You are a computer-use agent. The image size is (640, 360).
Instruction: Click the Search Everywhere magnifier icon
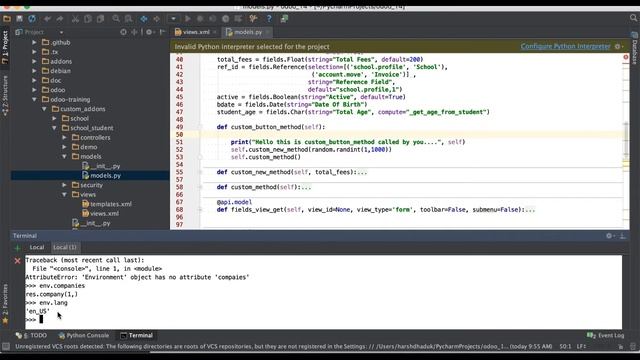[x=633, y=18]
